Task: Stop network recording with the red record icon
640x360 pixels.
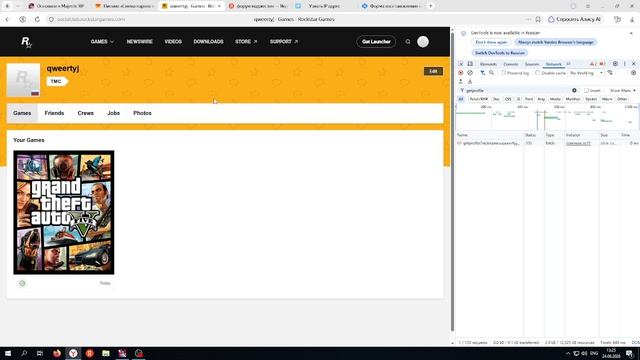Action: click(x=461, y=73)
